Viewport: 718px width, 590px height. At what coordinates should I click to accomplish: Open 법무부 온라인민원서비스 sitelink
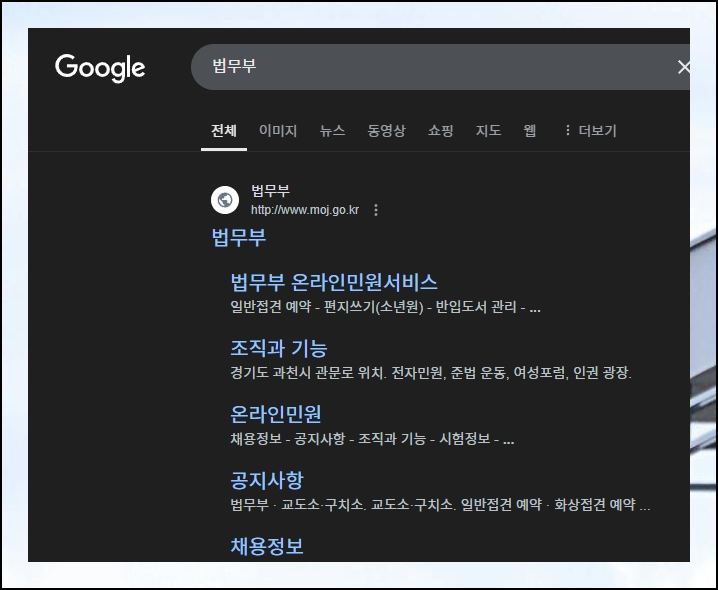pos(334,282)
